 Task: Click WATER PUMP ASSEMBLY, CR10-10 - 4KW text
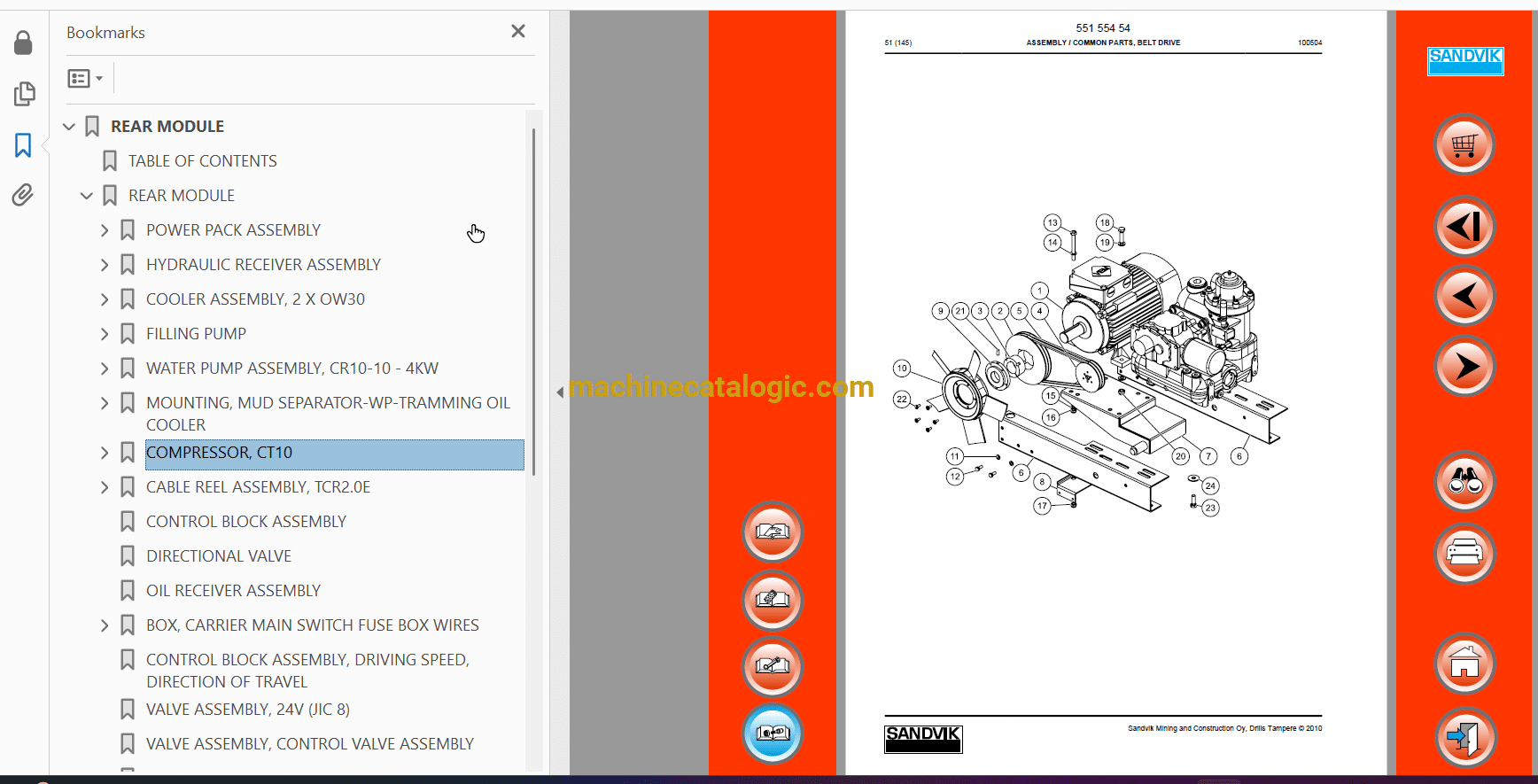(x=292, y=369)
